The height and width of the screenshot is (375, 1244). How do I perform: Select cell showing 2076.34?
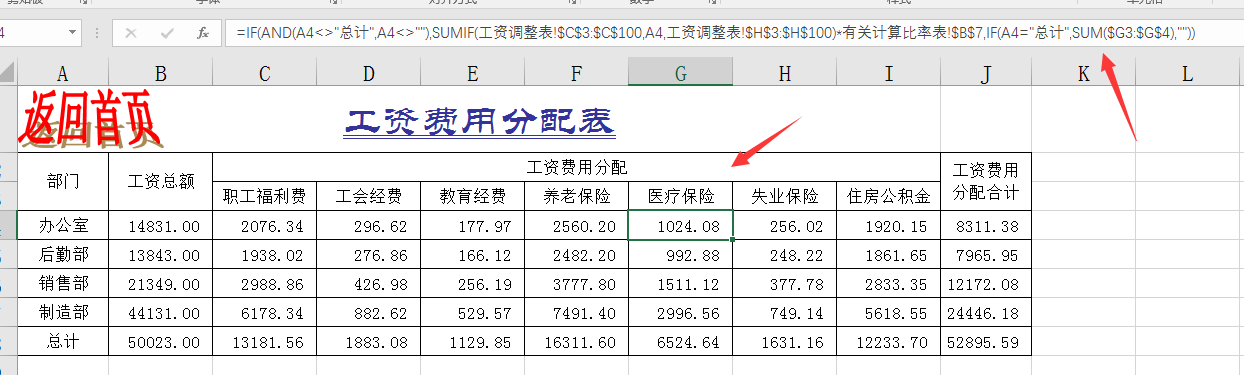click(264, 225)
